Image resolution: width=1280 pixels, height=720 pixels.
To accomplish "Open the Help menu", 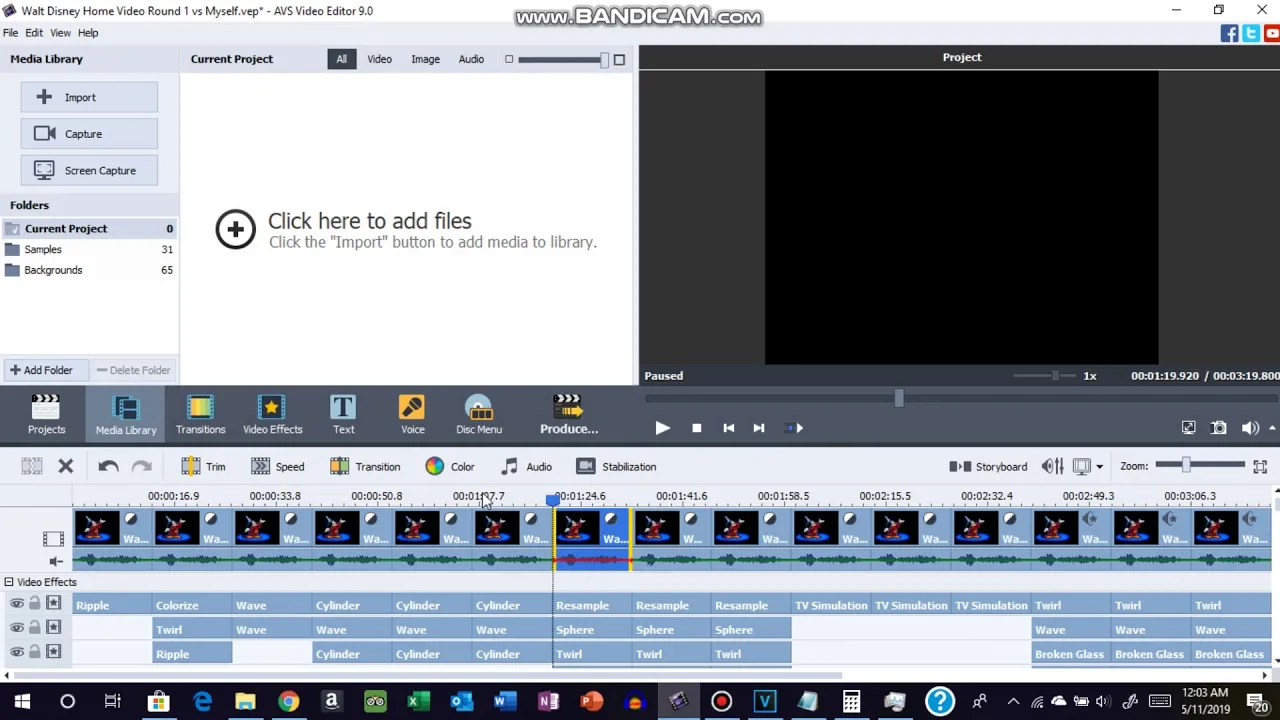I will 88,33.
